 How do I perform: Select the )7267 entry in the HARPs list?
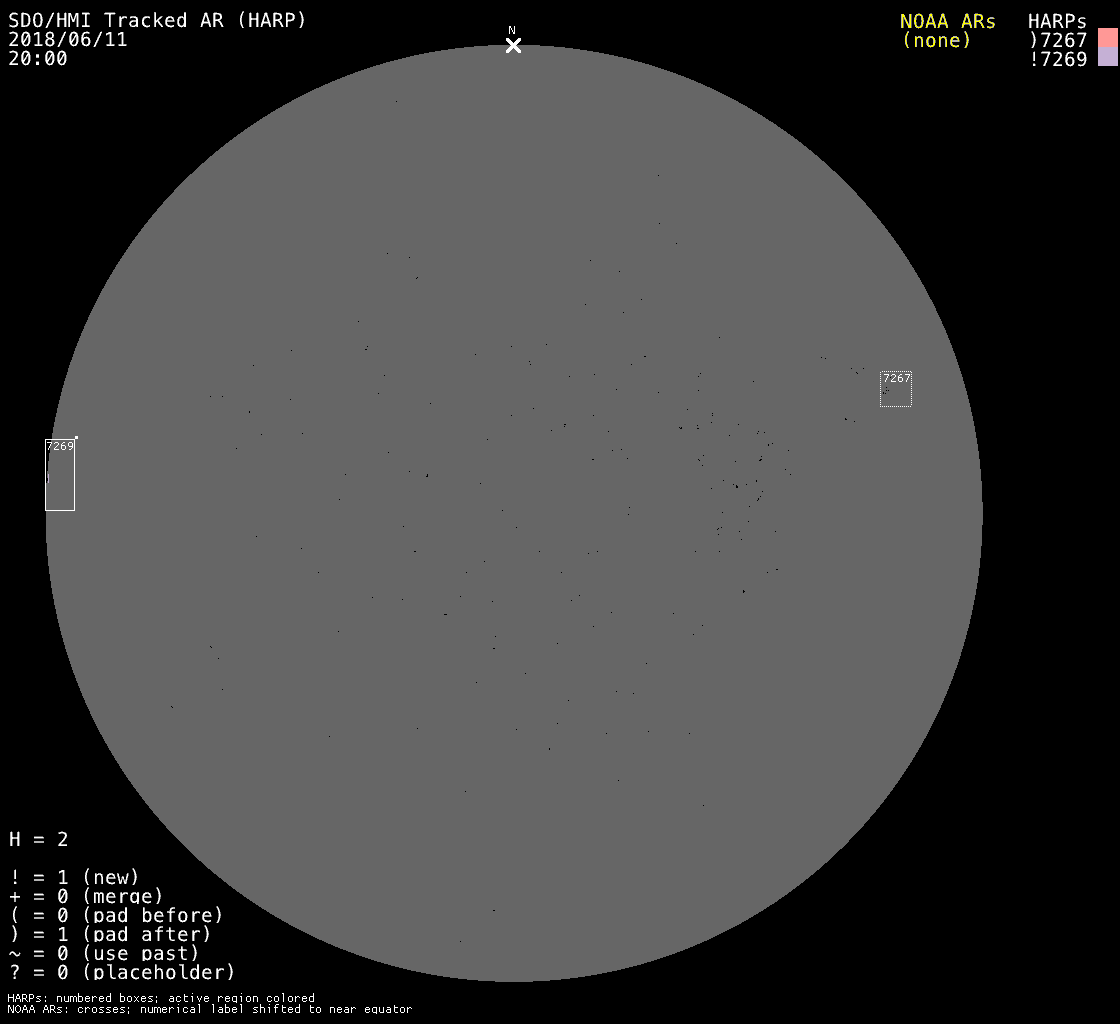pyautogui.click(x=1057, y=40)
